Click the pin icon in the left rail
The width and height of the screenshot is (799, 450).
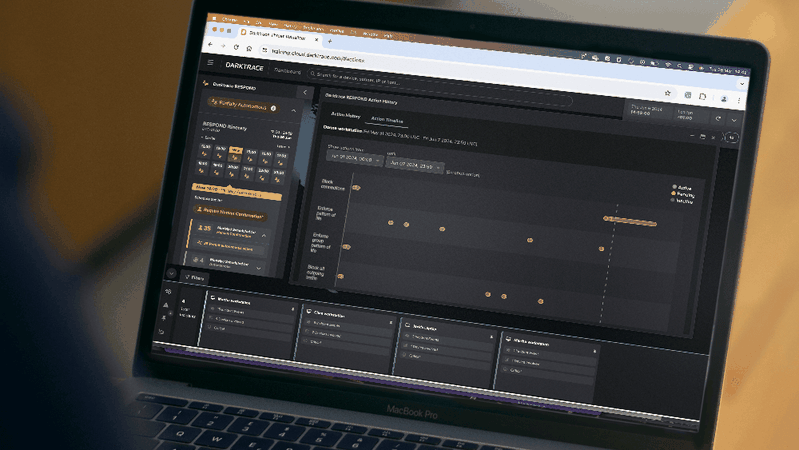pyautogui.click(x=164, y=318)
